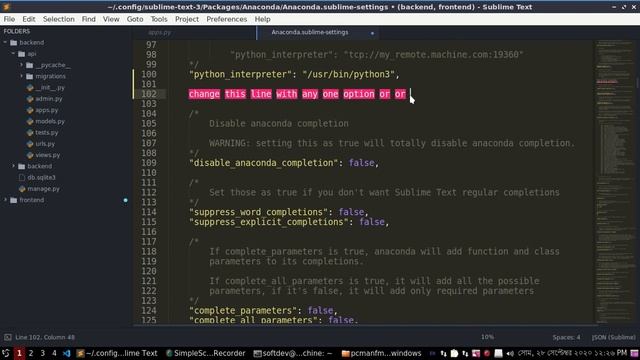Click the volume speaker icon in system tray
The width and height of the screenshot is (640, 360).
[x=510, y=353]
